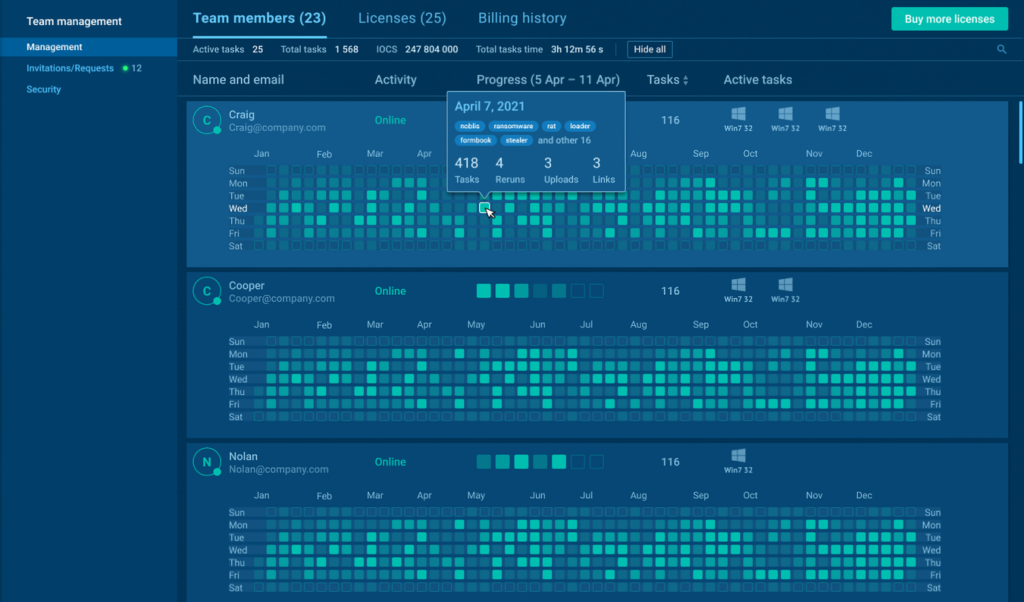Open Craig's first Win7 32 active task
The width and height of the screenshot is (1024, 602).
[738, 119]
